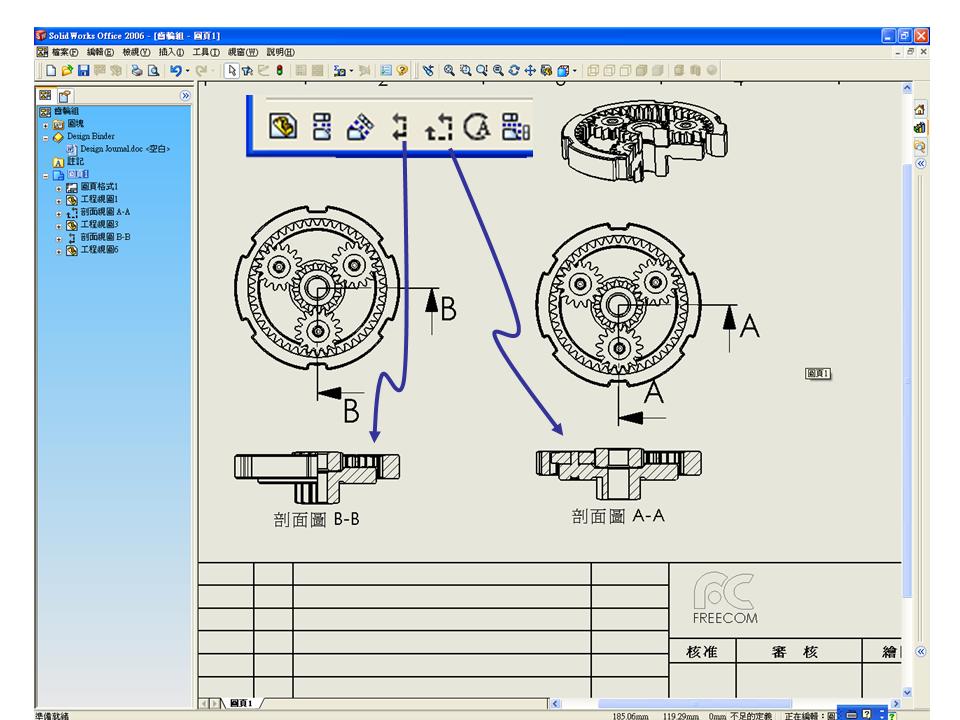Open the 視窗(W) menu

(243, 52)
